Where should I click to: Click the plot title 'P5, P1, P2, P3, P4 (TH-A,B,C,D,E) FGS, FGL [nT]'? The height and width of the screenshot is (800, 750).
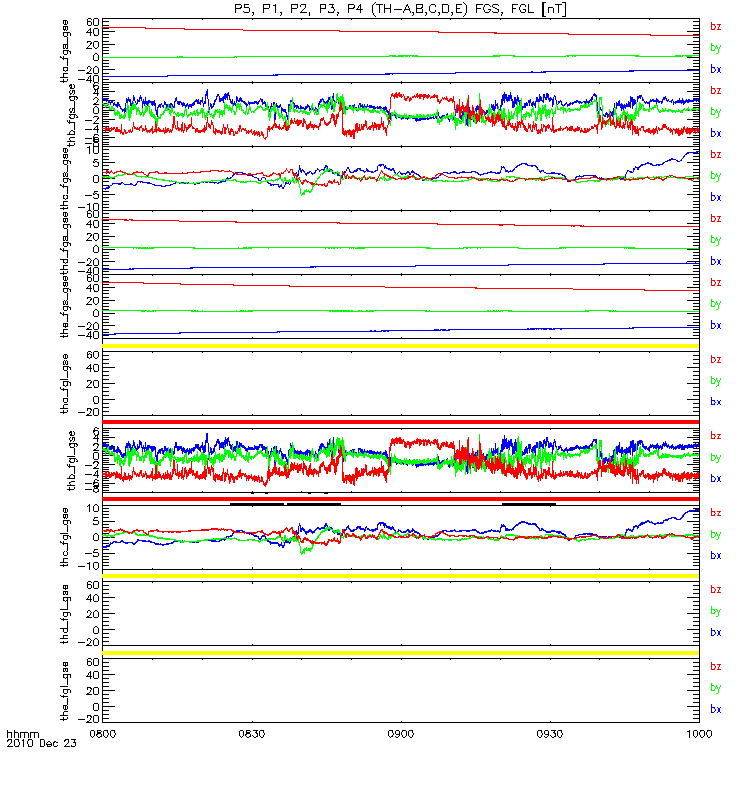[400, 9]
